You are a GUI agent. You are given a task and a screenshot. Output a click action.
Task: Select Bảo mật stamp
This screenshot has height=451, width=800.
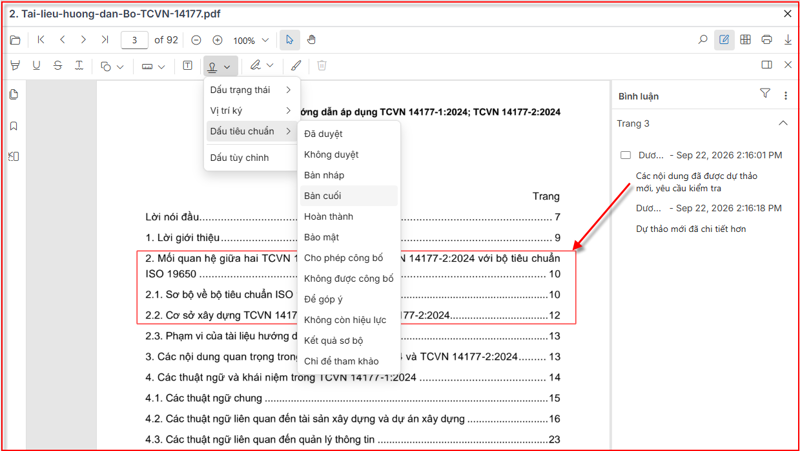click(348, 237)
